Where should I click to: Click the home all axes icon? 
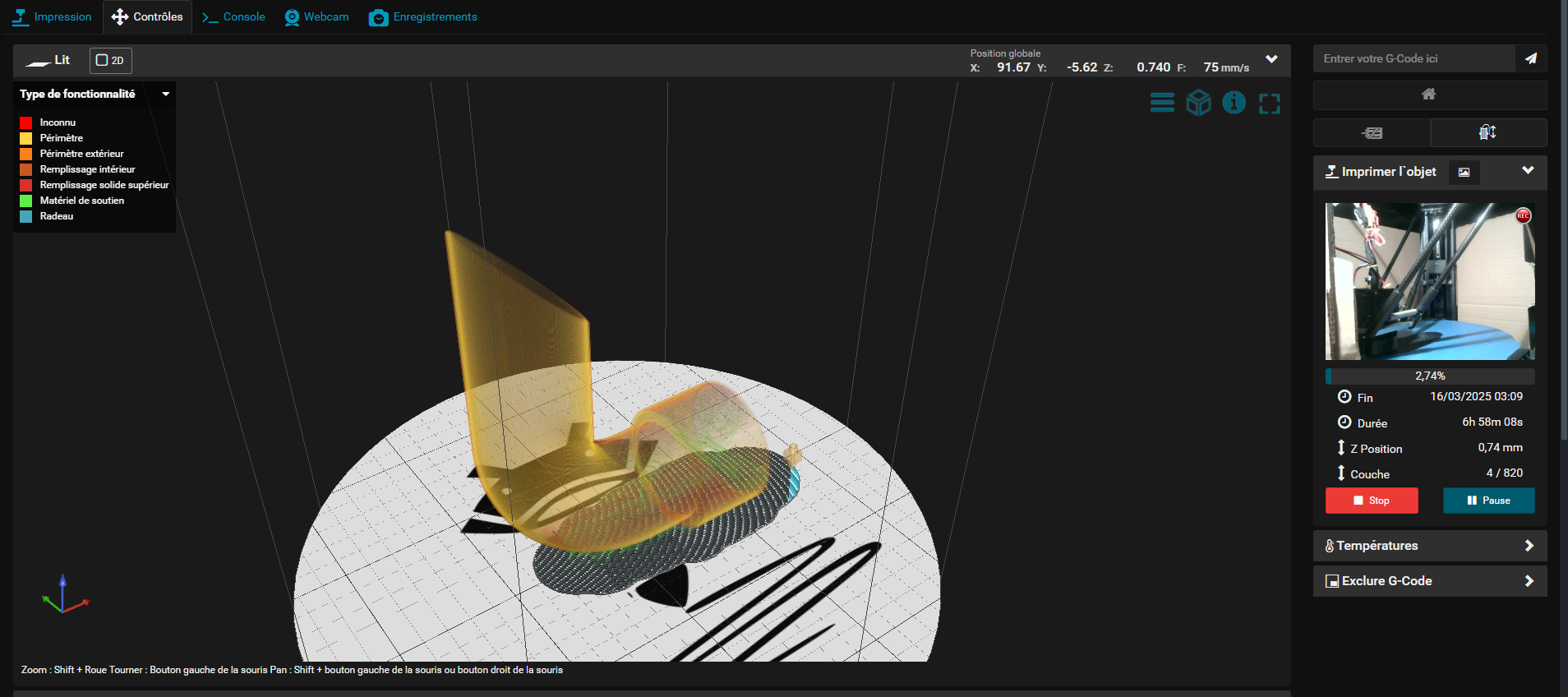(1429, 95)
